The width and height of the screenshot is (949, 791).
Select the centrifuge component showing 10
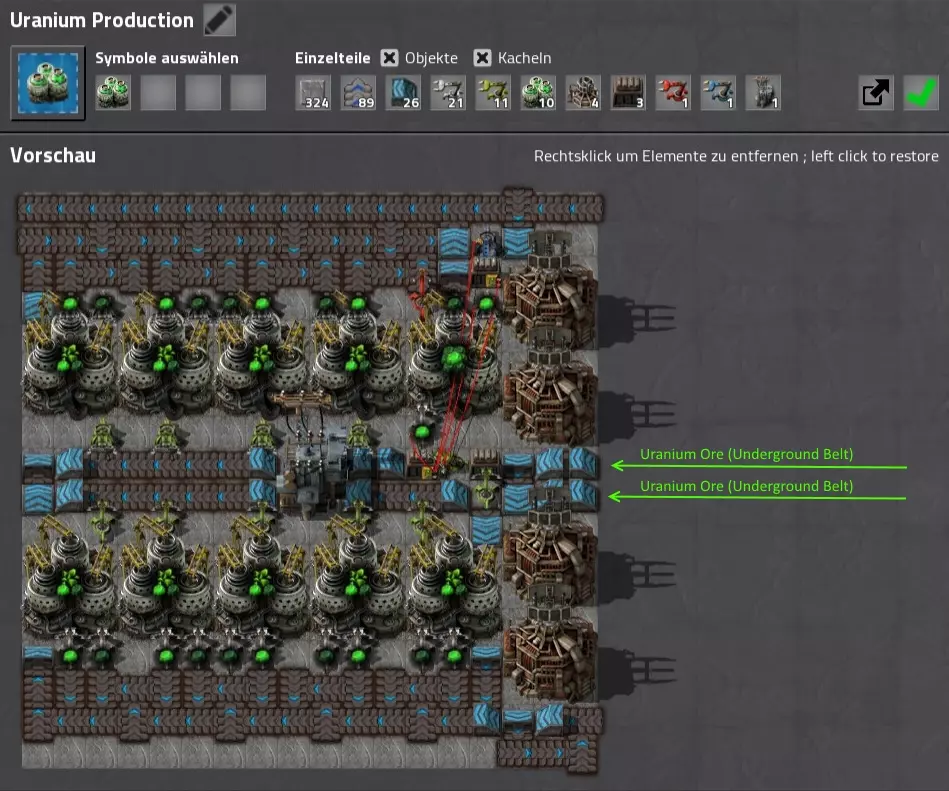(538, 93)
